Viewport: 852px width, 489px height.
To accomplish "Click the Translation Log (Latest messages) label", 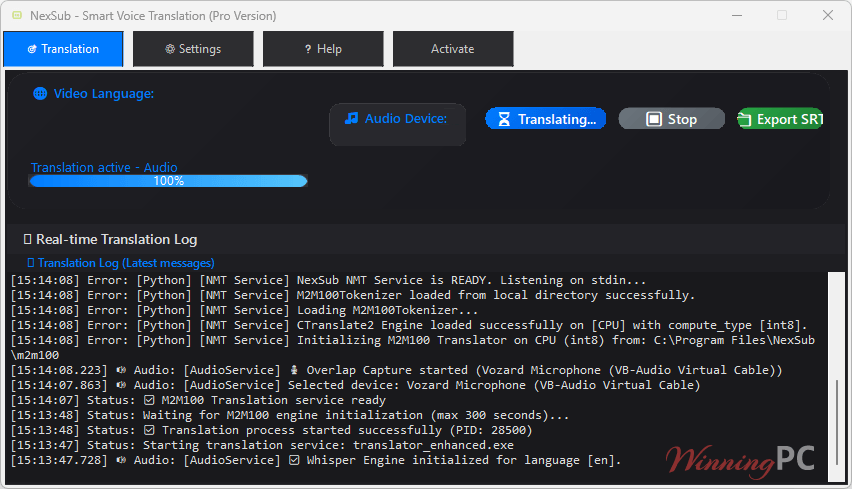I will click(x=126, y=263).
